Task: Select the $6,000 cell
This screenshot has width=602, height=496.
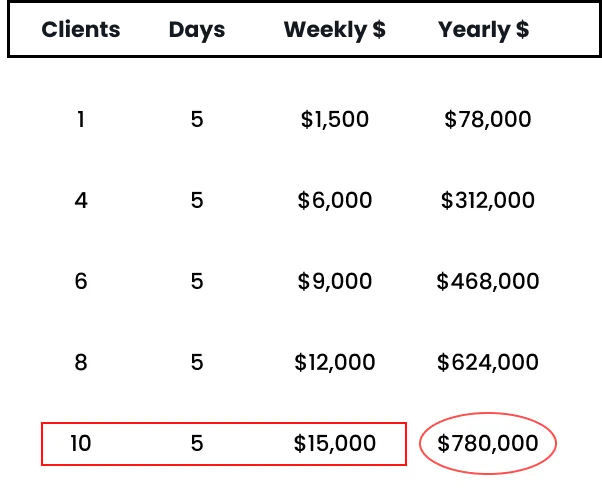Action: click(334, 201)
